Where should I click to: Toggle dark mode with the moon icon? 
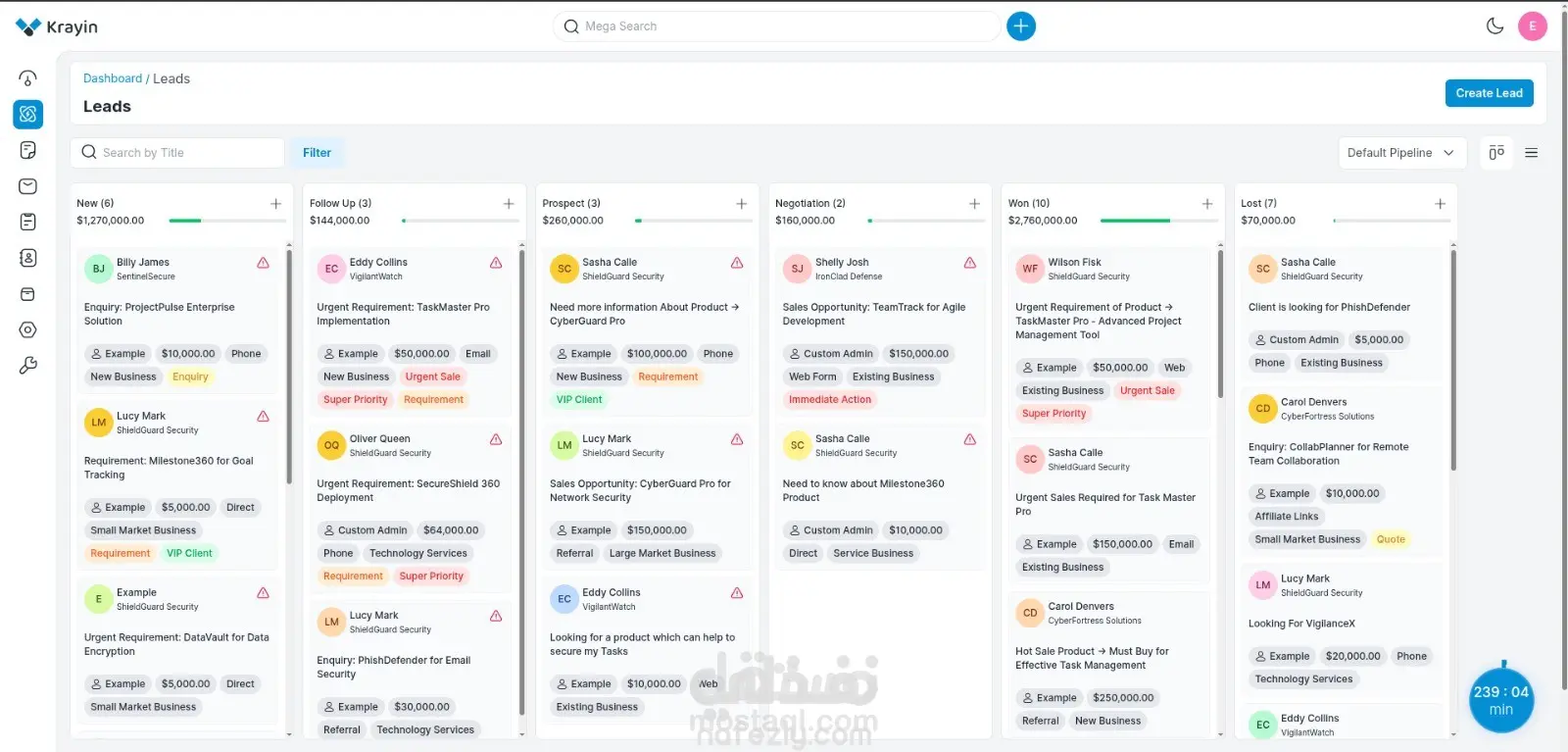point(1495,26)
